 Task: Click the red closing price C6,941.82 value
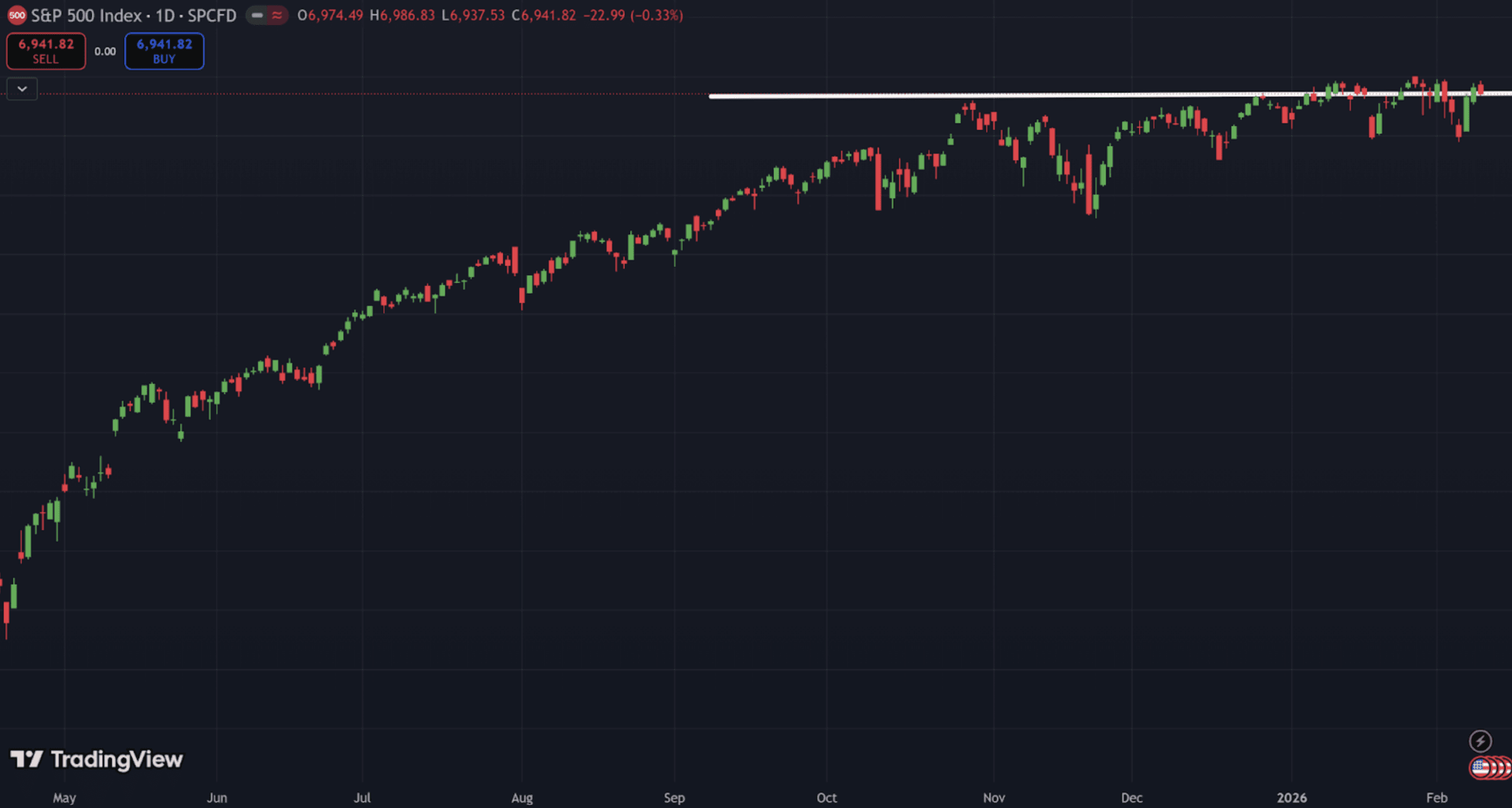pyautogui.click(x=543, y=15)
